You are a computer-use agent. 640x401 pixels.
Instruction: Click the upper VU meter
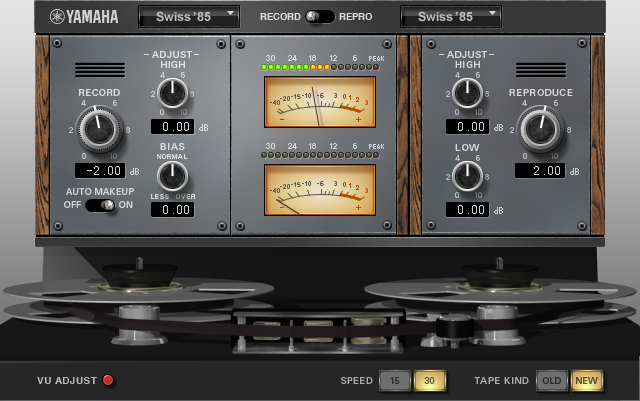point(320,102)
